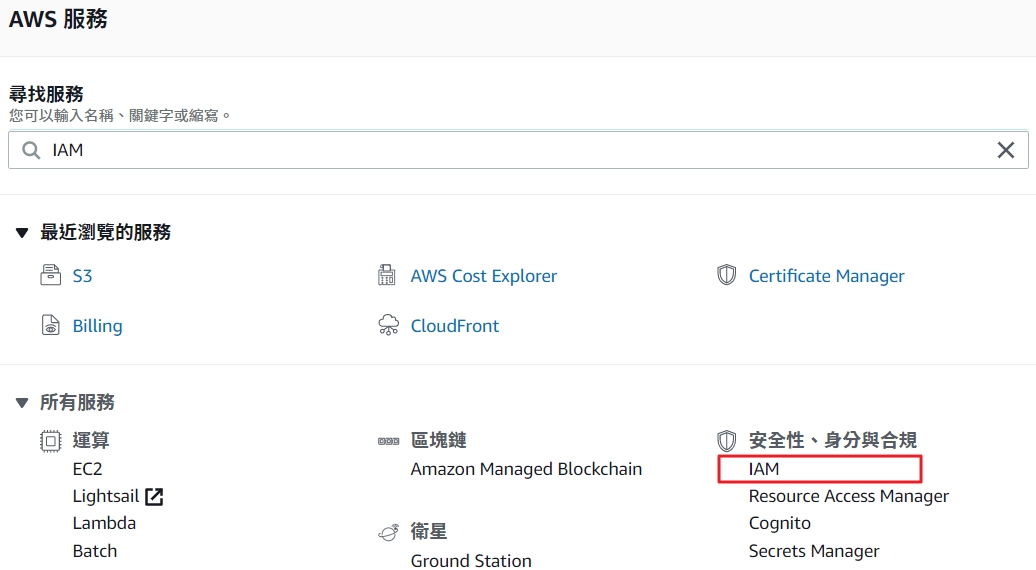Viewport: 1036px width, 570px height.
Task: Click the 尋找服務 heading
Action: (x=46, y=94)
